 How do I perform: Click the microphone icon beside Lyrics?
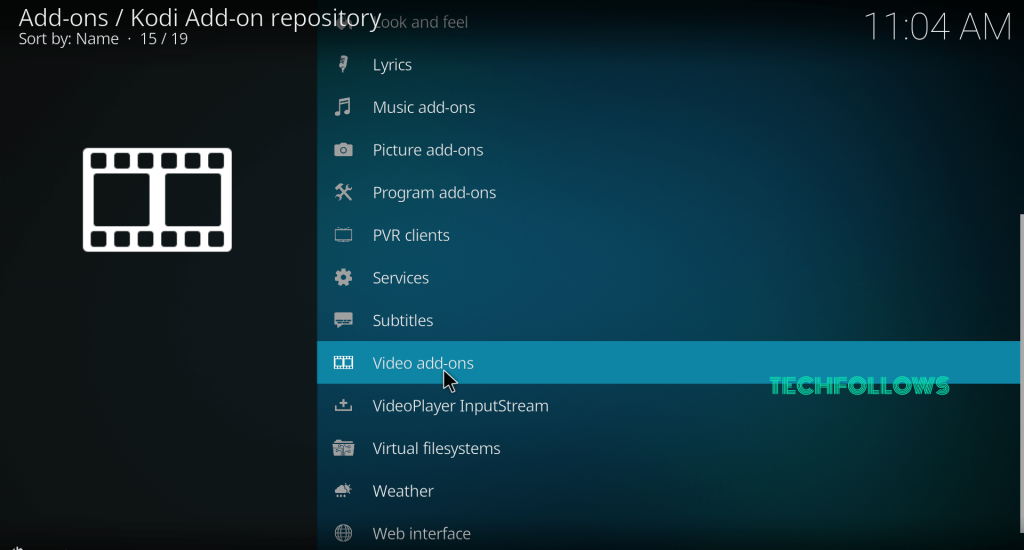click(344, 65)
